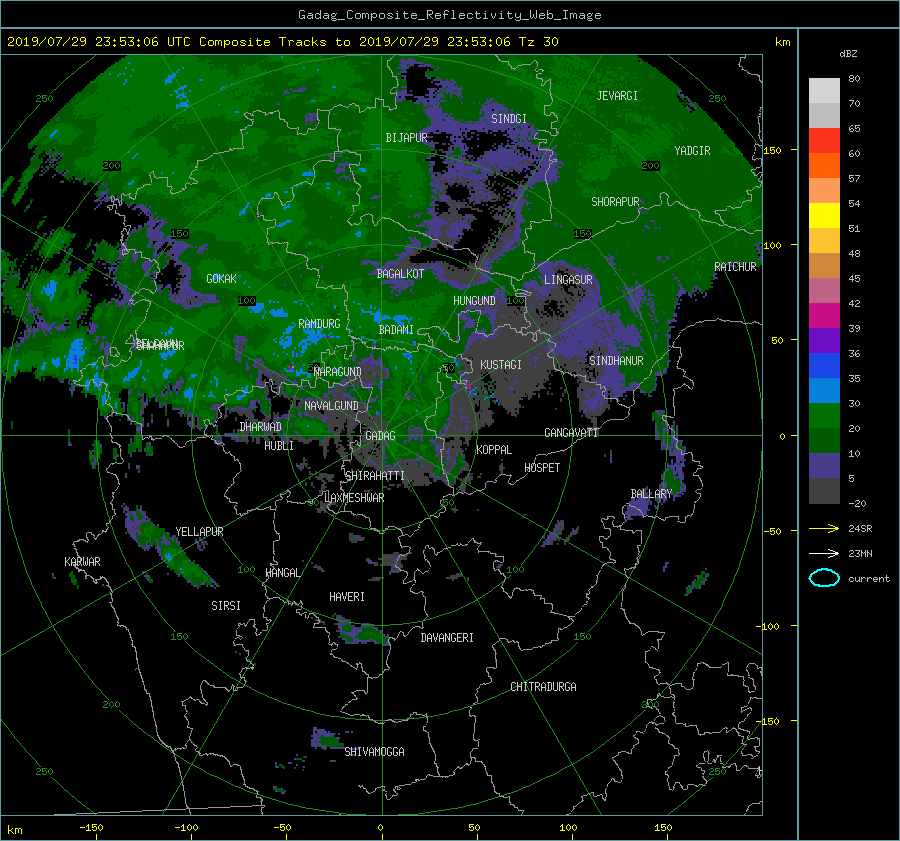Click the KARWAR city label
900x841 pixels.
point(82,562)
